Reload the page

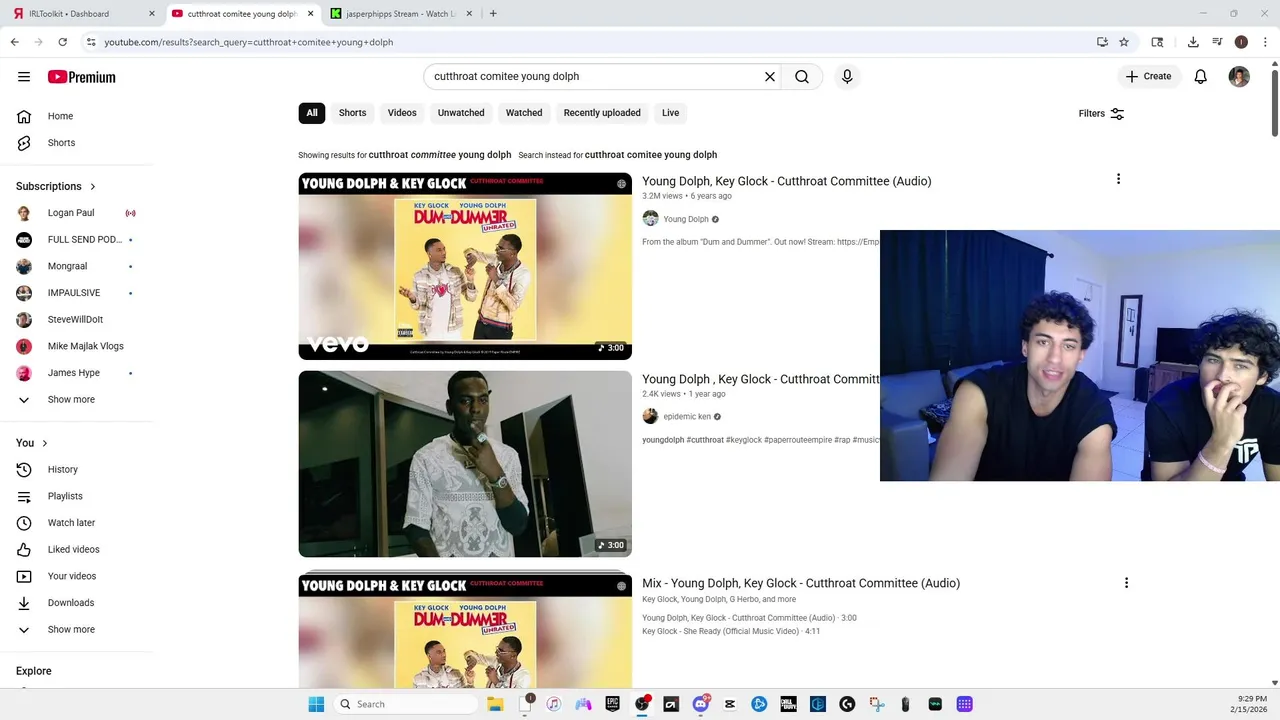pos(62,42)
